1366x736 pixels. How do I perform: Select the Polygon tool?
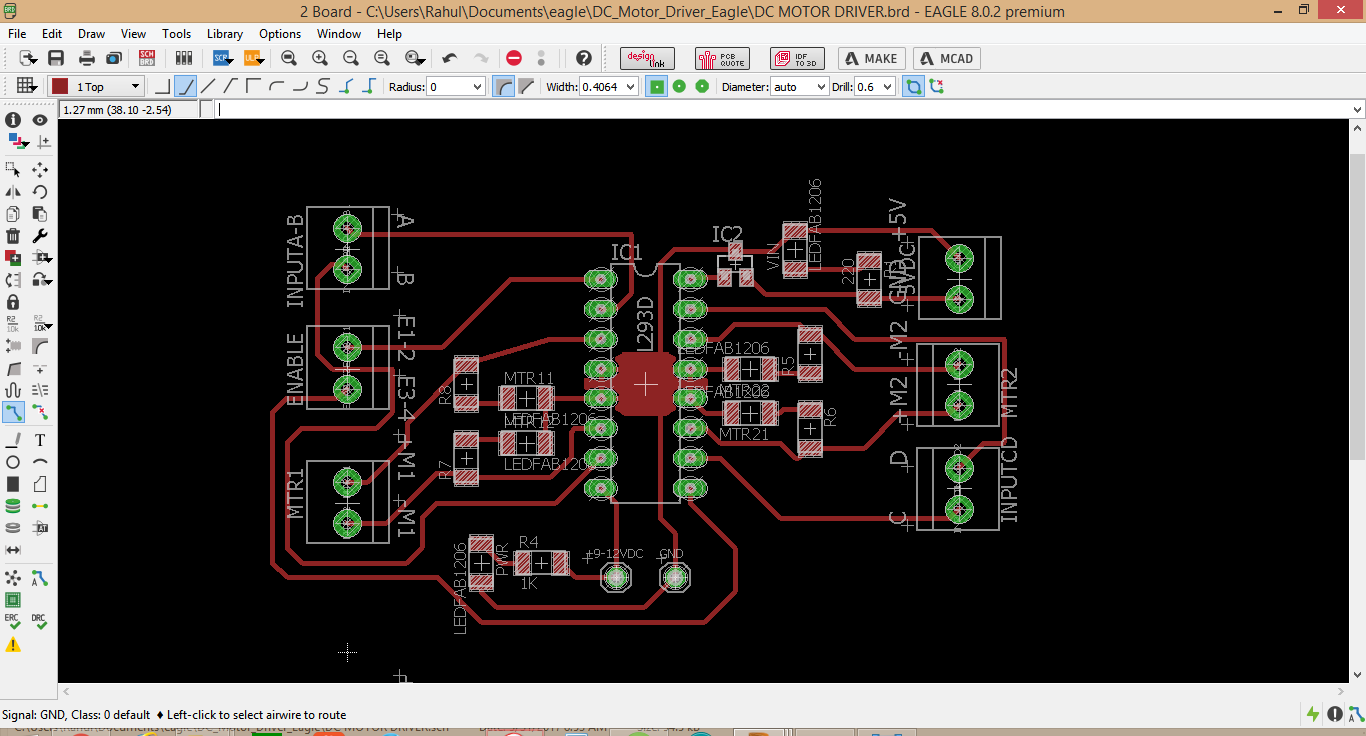40,483
